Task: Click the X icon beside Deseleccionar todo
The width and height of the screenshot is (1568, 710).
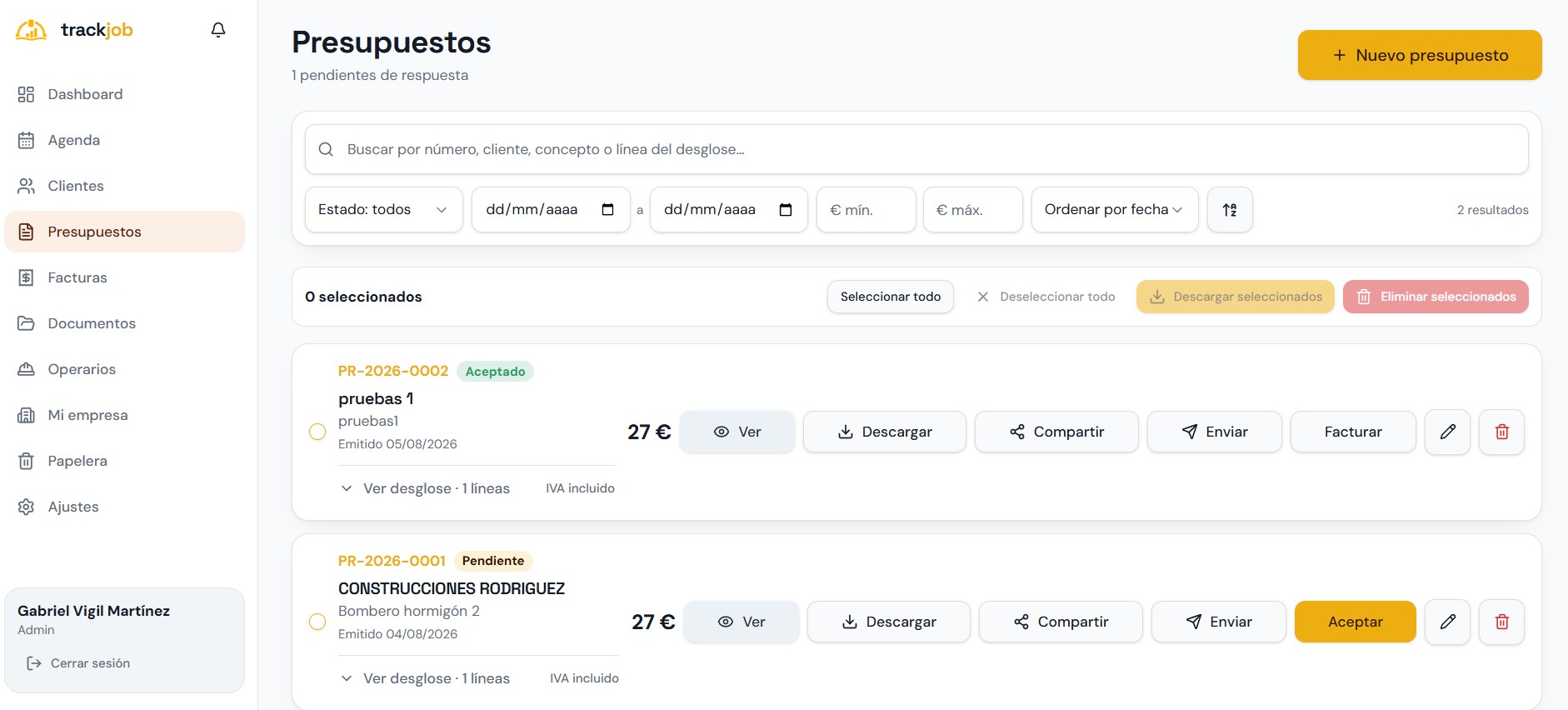Action: [x=983, y=297]
